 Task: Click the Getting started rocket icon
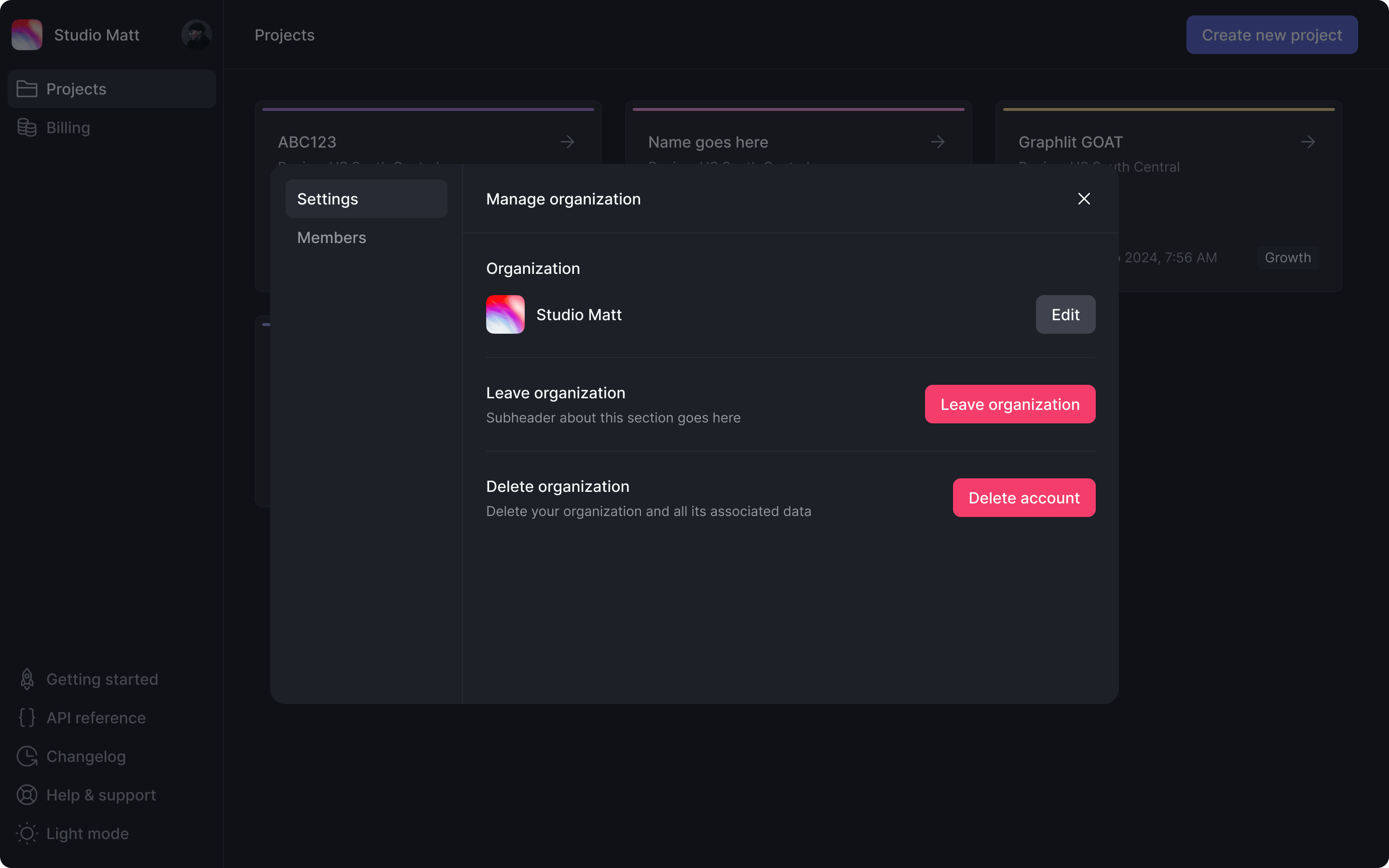(x=27, y=679)
